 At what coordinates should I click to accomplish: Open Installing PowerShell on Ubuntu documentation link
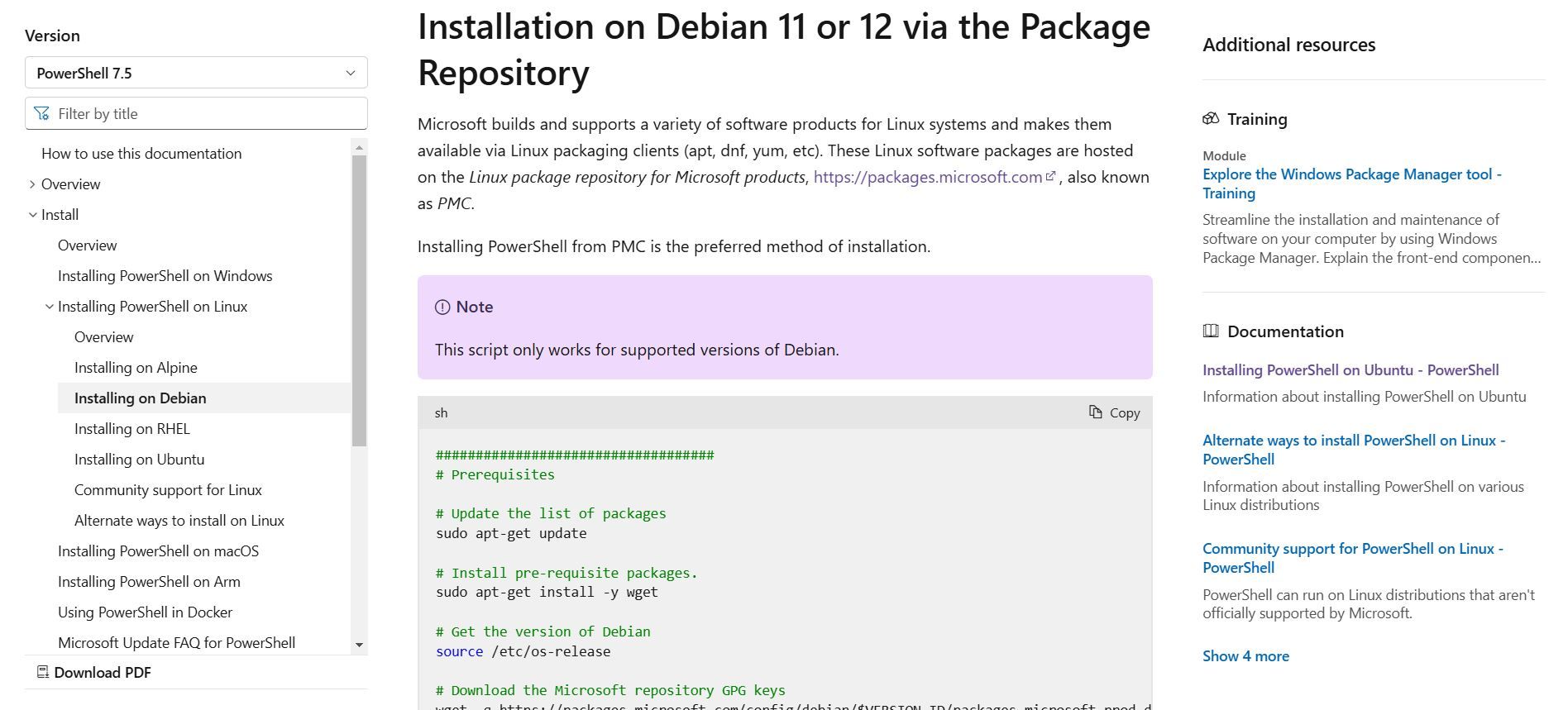1350,369
